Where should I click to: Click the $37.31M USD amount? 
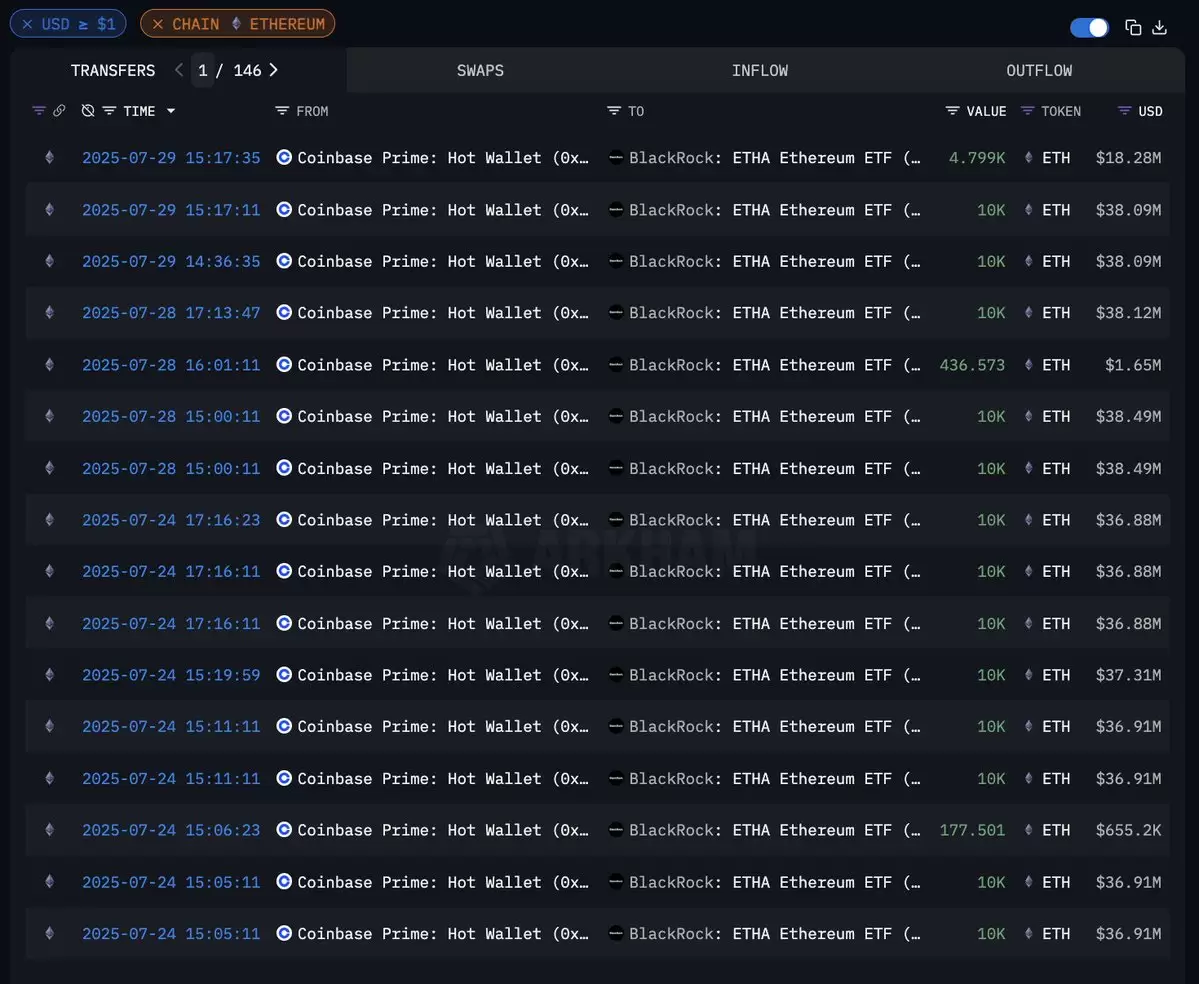point(1128,675)
